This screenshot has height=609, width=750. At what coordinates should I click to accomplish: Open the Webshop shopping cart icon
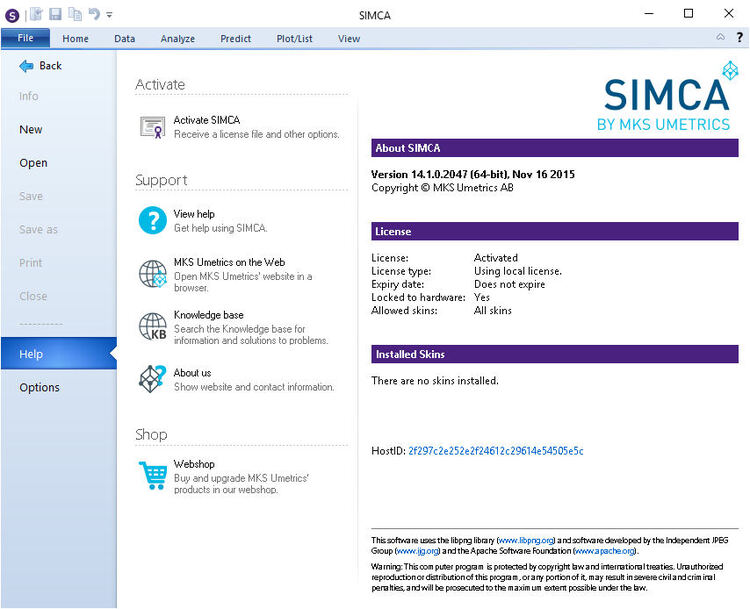click(x=152, y=475)
